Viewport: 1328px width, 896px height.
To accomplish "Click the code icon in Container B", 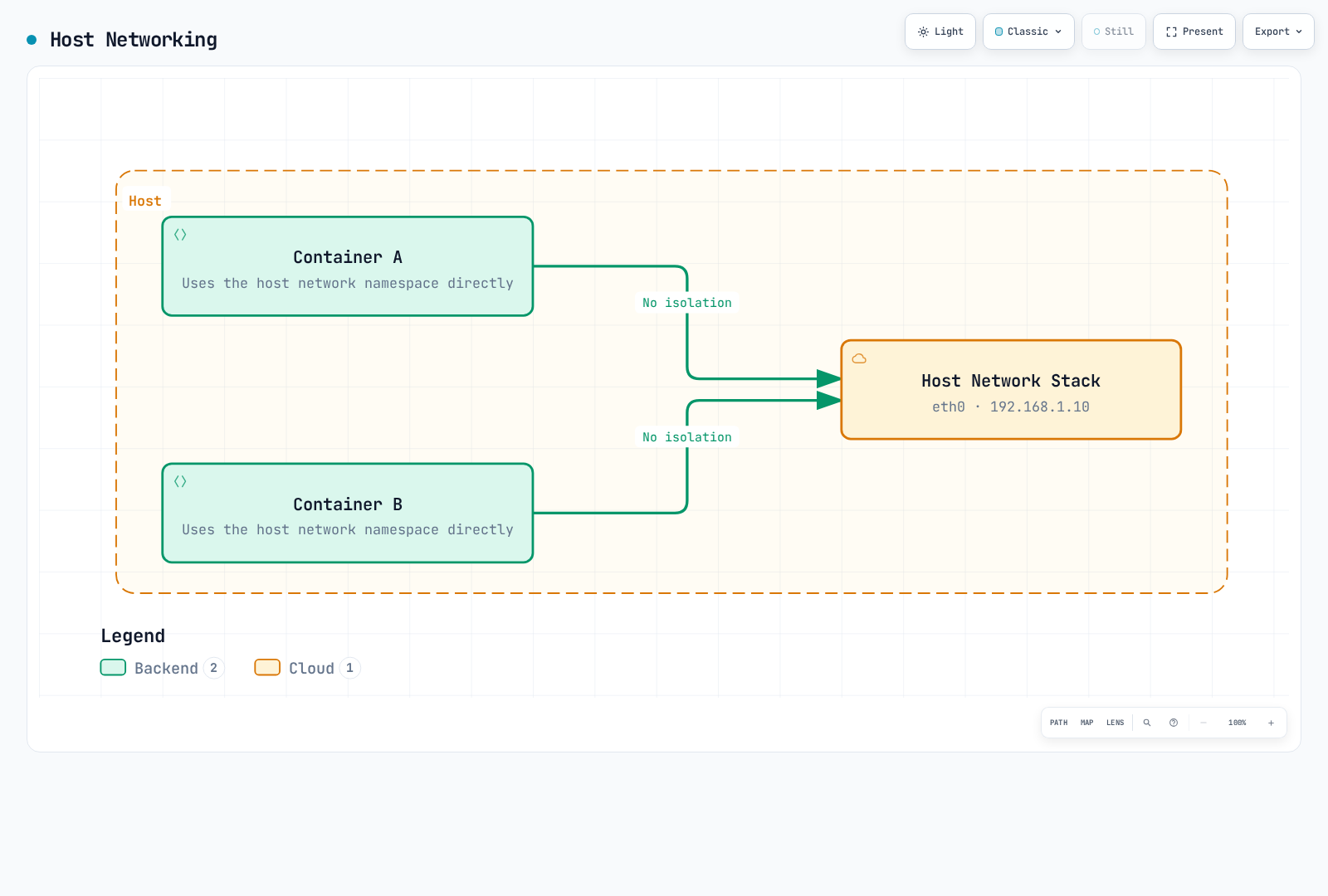I will coord(180,481).
